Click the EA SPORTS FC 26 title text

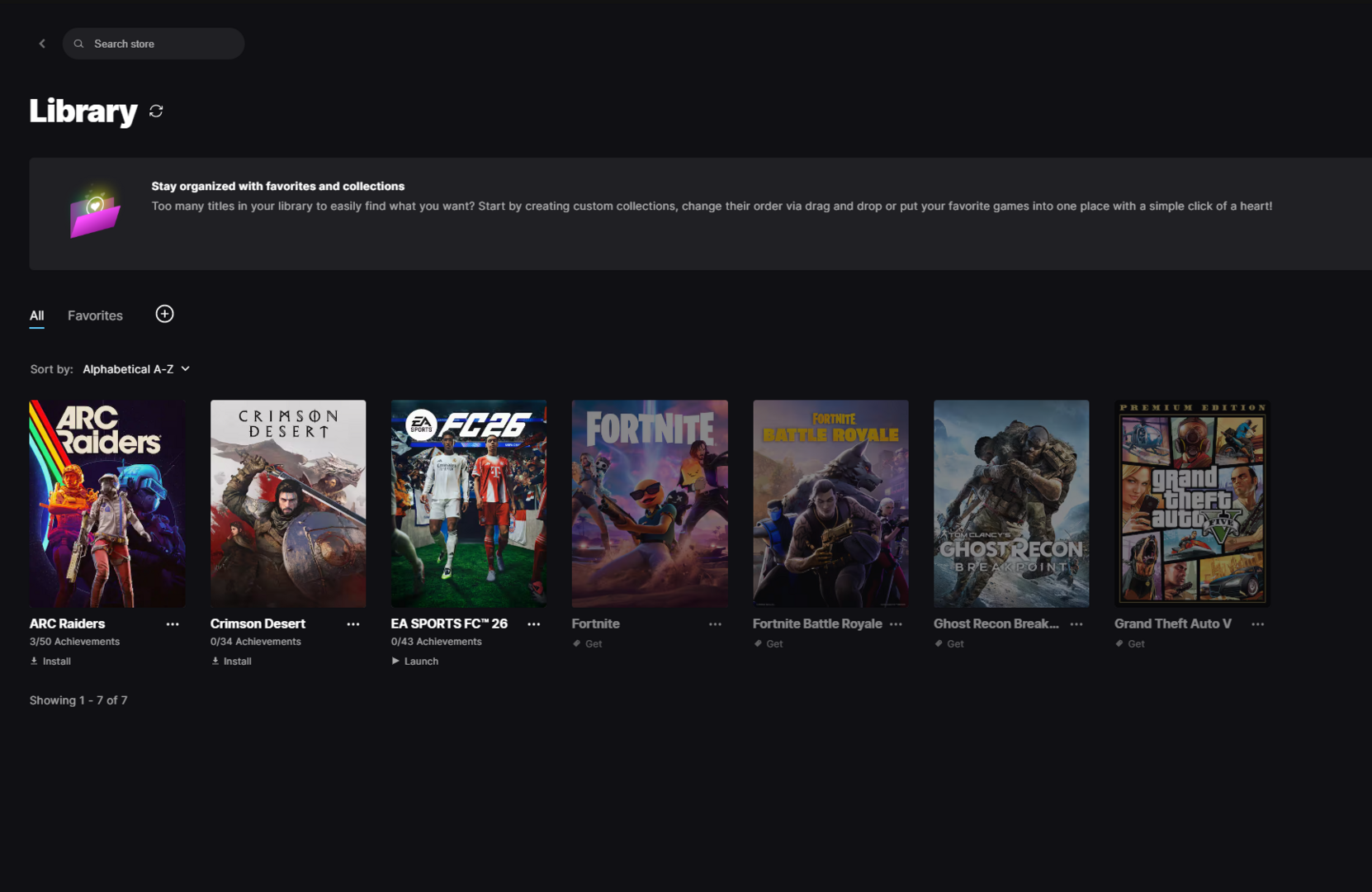449,624
